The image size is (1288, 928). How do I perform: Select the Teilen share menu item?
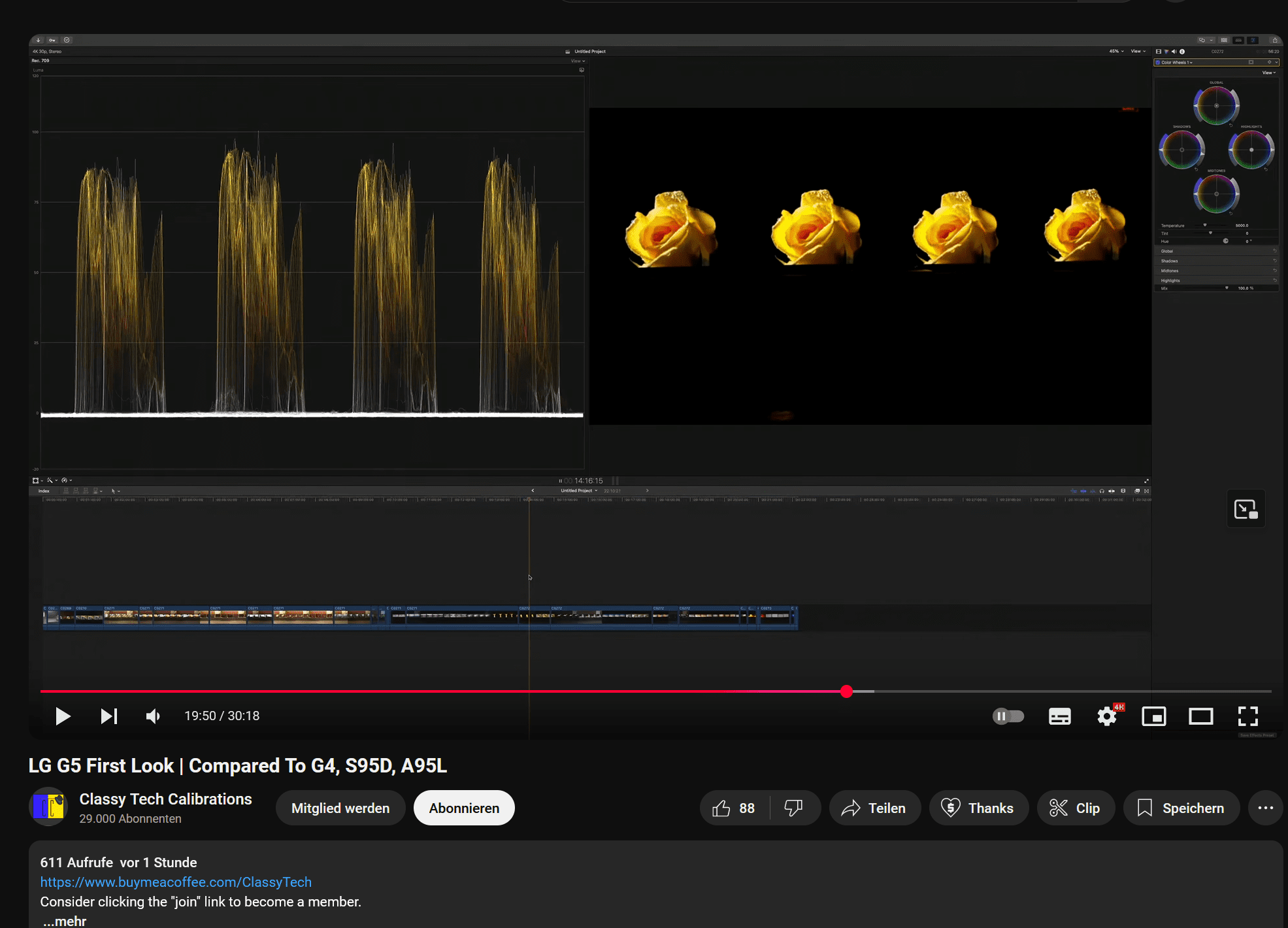(x=873, y=808)
